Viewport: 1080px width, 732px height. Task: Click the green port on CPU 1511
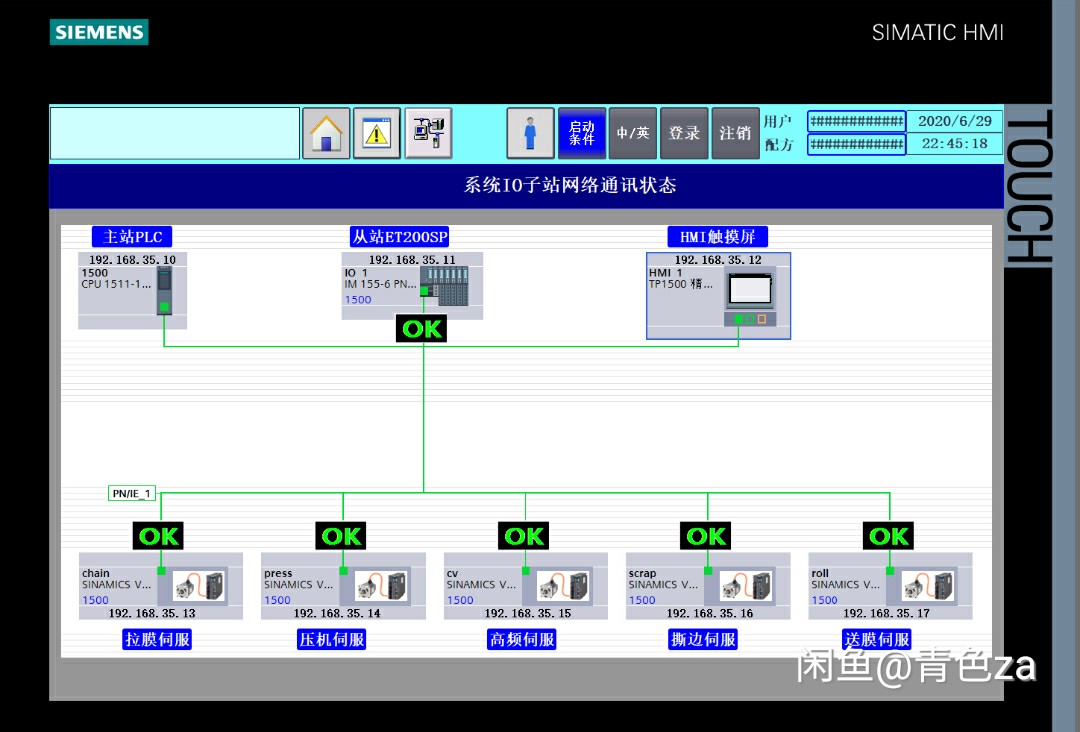click(164, 307)
